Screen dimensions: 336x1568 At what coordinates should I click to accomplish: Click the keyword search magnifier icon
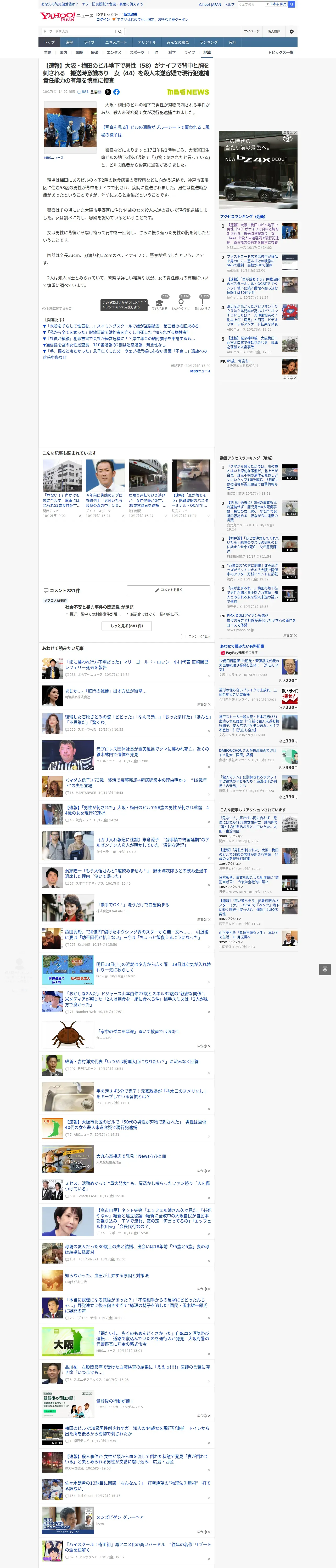coord(120,32)
